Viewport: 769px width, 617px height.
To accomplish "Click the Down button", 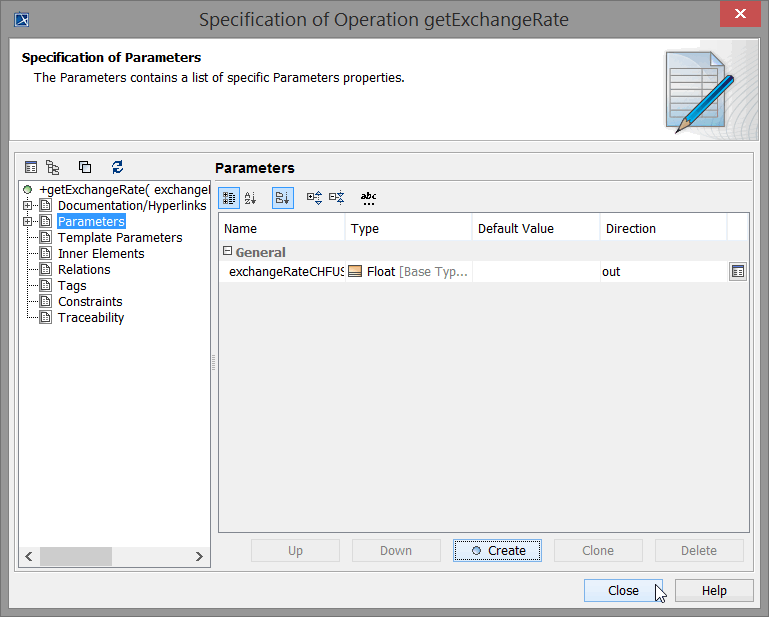I will coord(396,551).
